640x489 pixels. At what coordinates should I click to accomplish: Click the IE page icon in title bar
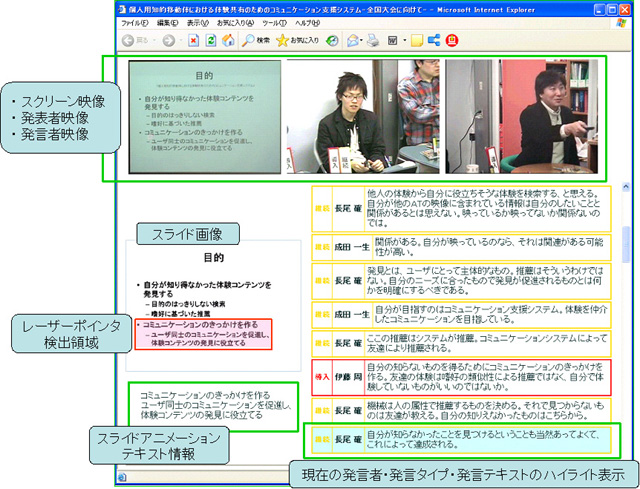pos(122,9)
